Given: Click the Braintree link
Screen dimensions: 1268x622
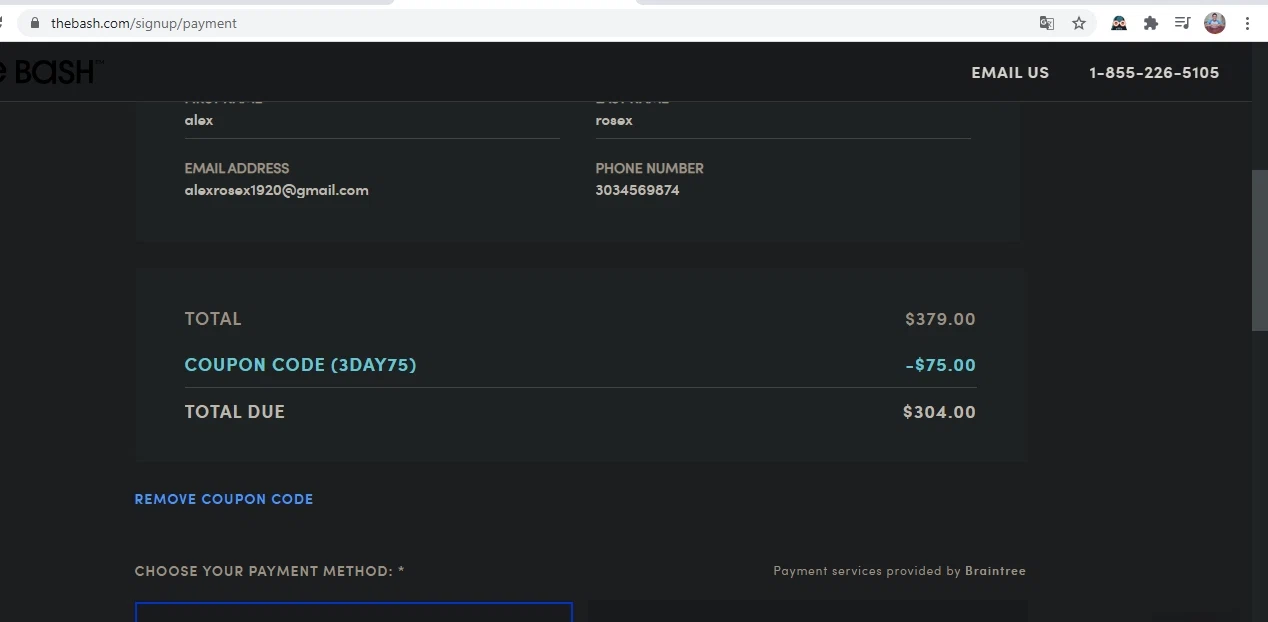Looking at the screenshot, I should tap(995, 571).
